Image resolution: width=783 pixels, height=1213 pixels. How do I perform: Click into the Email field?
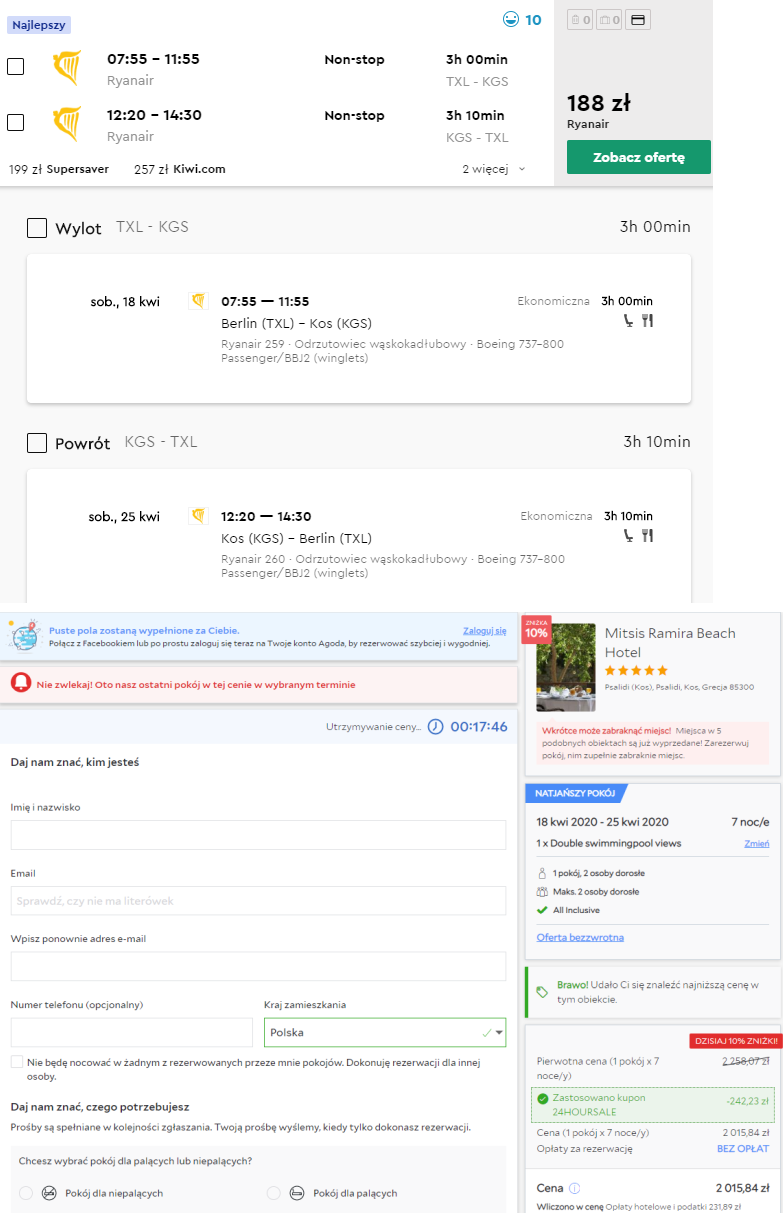coord(258,901)
